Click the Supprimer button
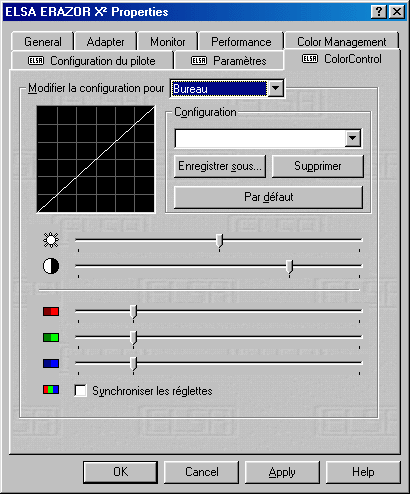 coord(318,166)
